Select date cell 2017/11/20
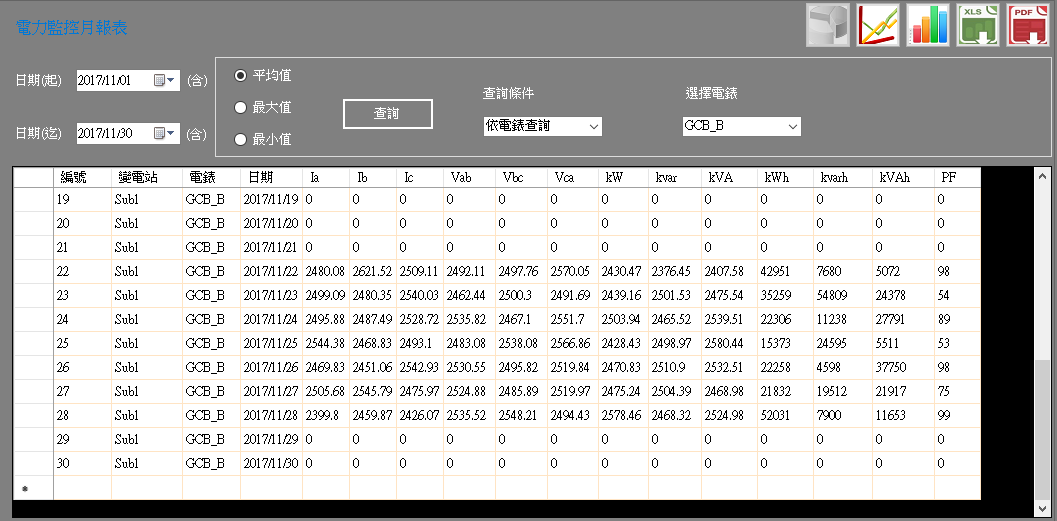 point(272,223)
